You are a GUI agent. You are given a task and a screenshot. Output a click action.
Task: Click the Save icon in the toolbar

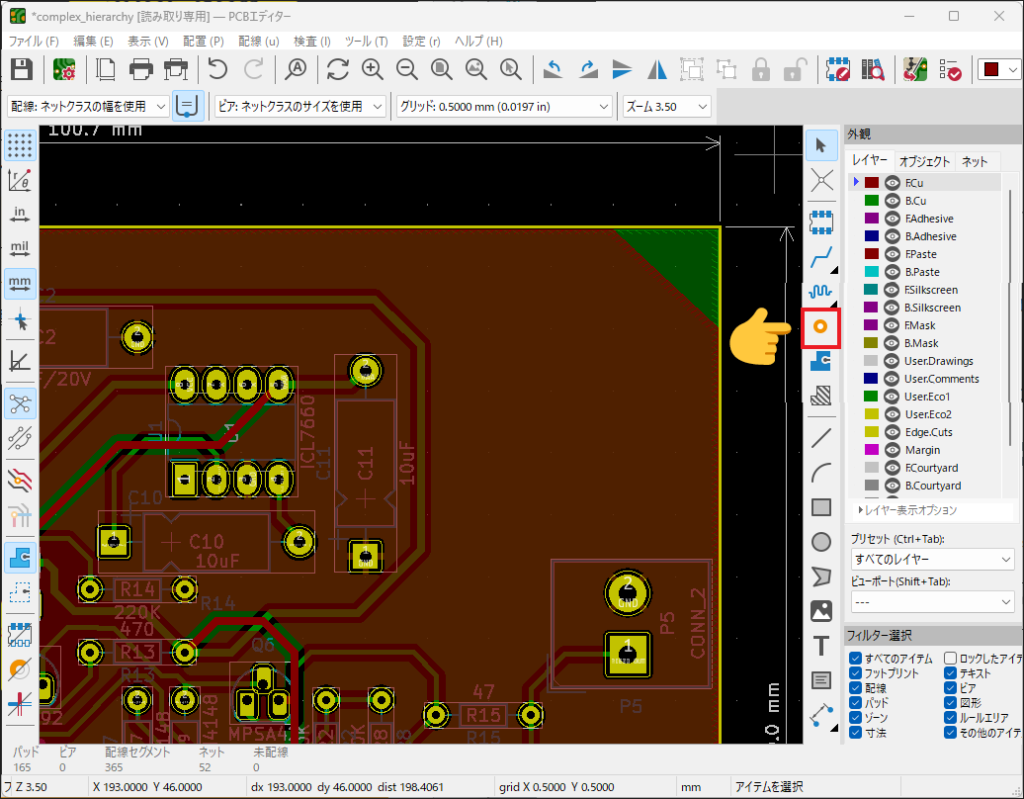[22, 69]
